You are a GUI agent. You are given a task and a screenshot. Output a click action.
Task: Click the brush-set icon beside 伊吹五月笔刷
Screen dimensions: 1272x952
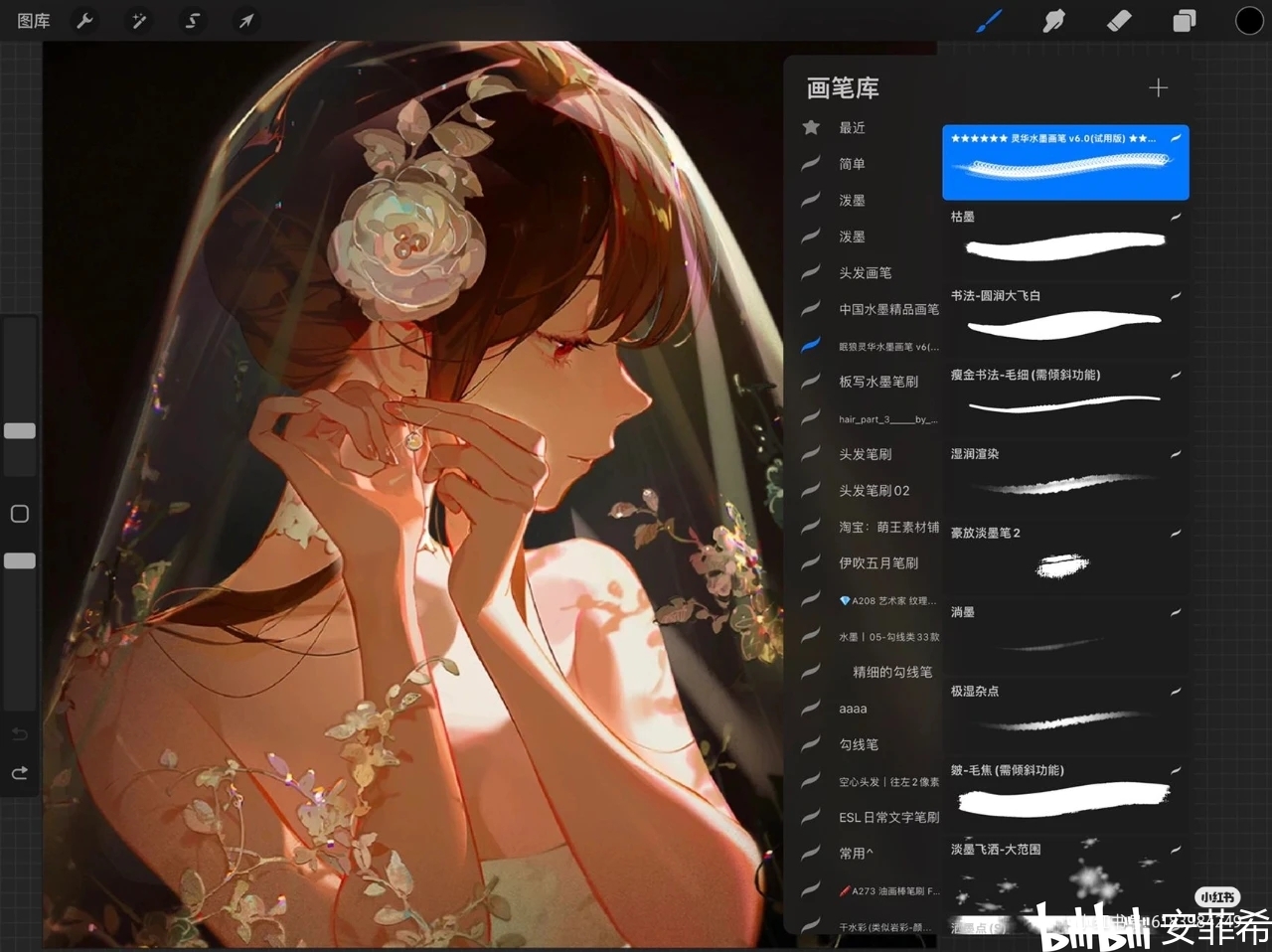[x=811, y=562]
